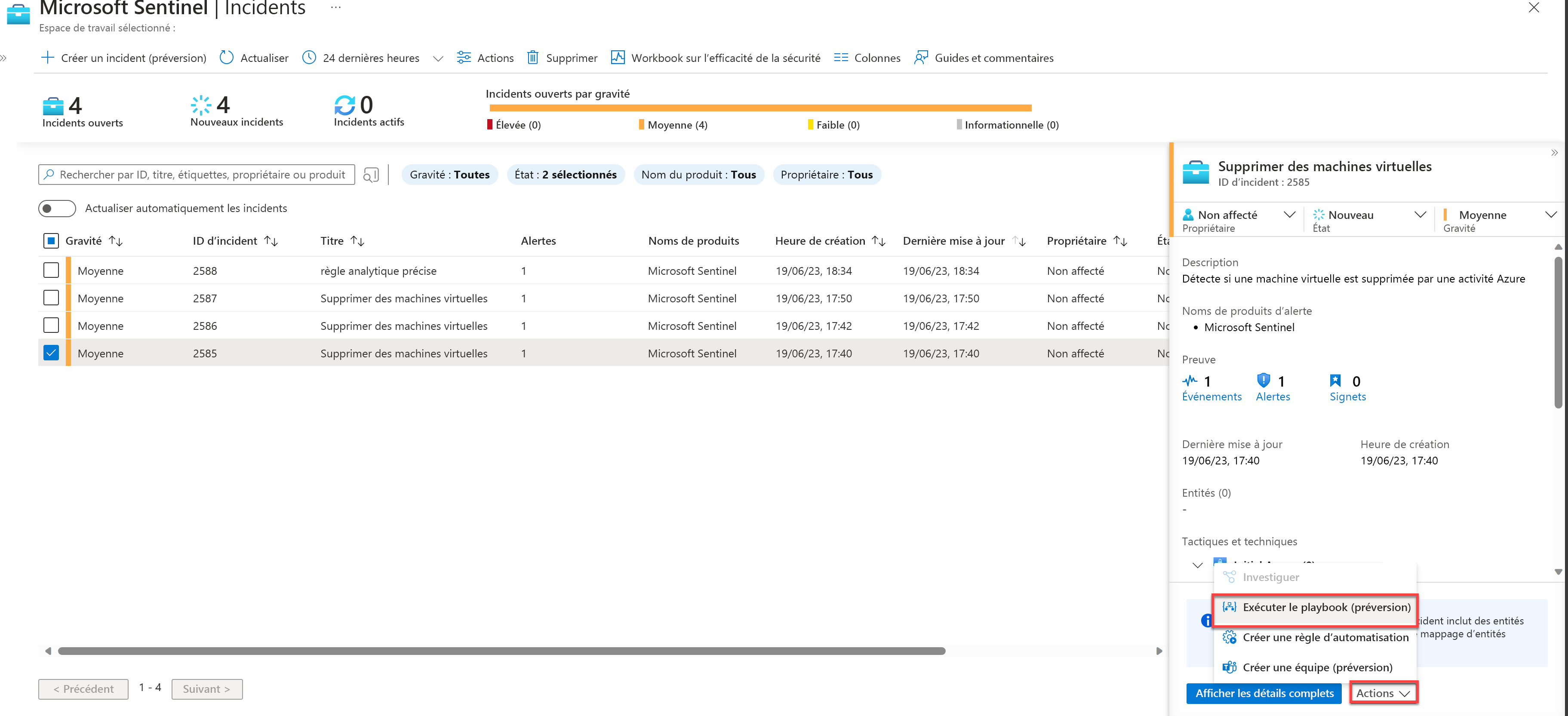
Task: Select the 'règle analytique précise' incident title
Action: 378,271
